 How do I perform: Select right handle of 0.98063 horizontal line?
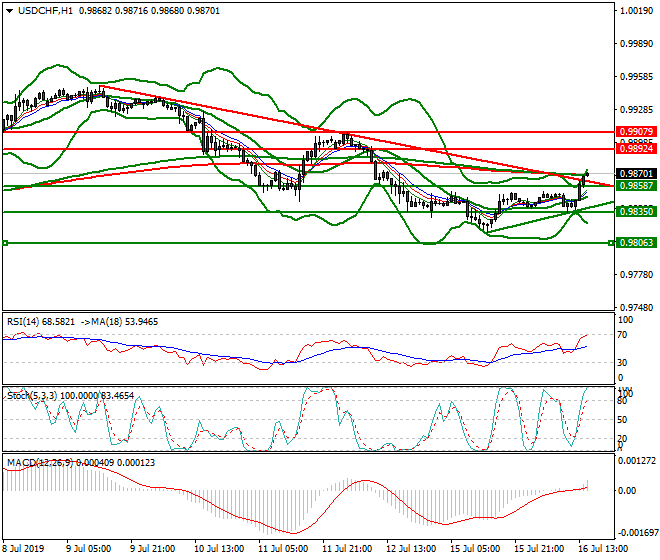pos(611,243)
